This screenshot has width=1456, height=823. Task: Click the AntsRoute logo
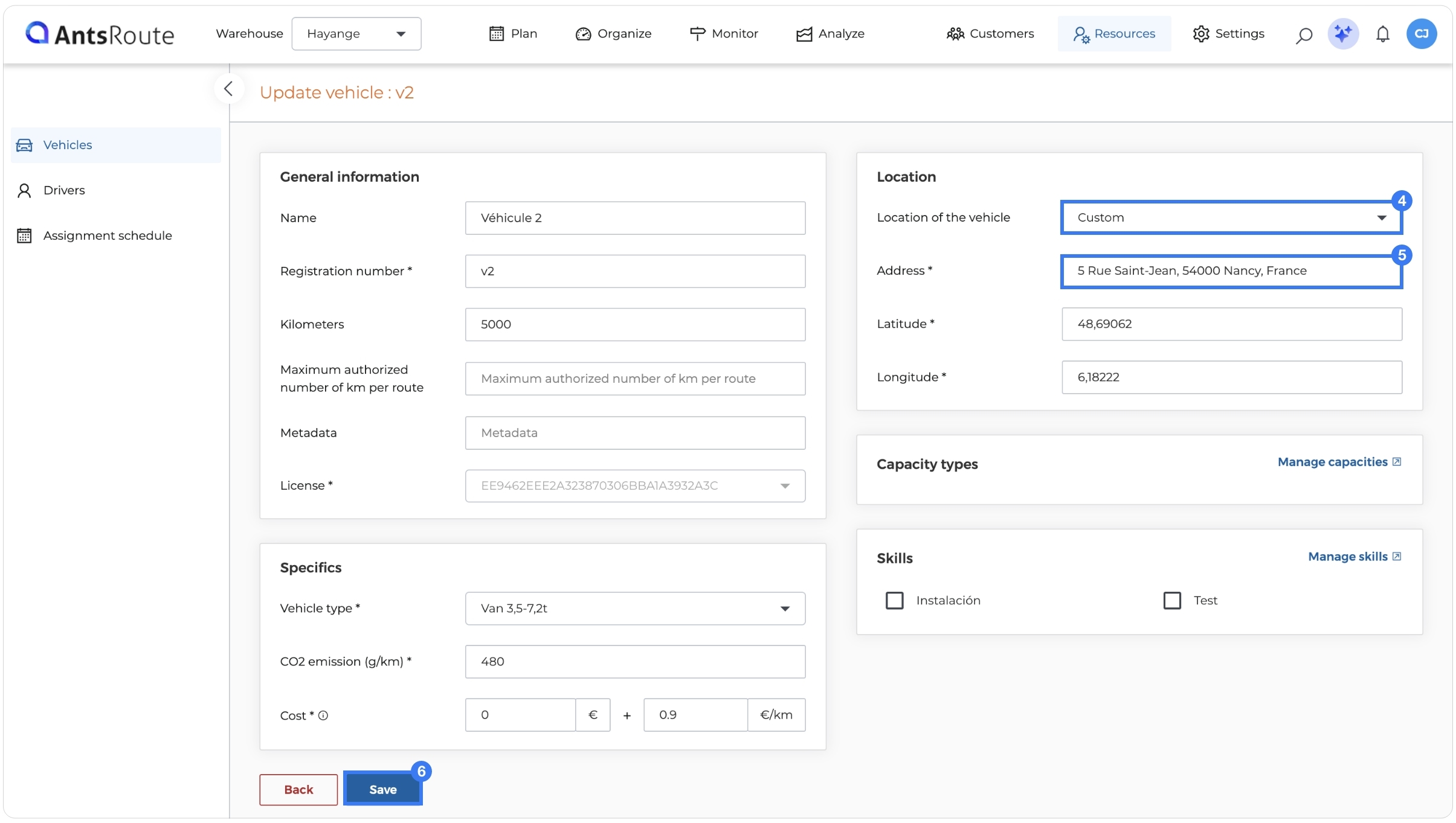[x=100, y=34]
